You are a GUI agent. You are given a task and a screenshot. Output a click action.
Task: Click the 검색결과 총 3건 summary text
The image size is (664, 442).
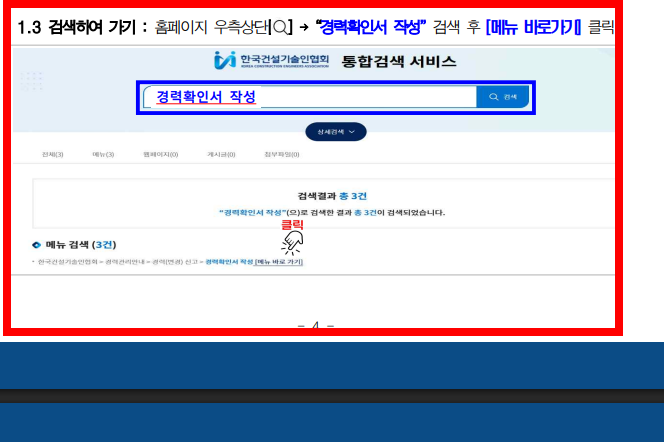[332, 196]
